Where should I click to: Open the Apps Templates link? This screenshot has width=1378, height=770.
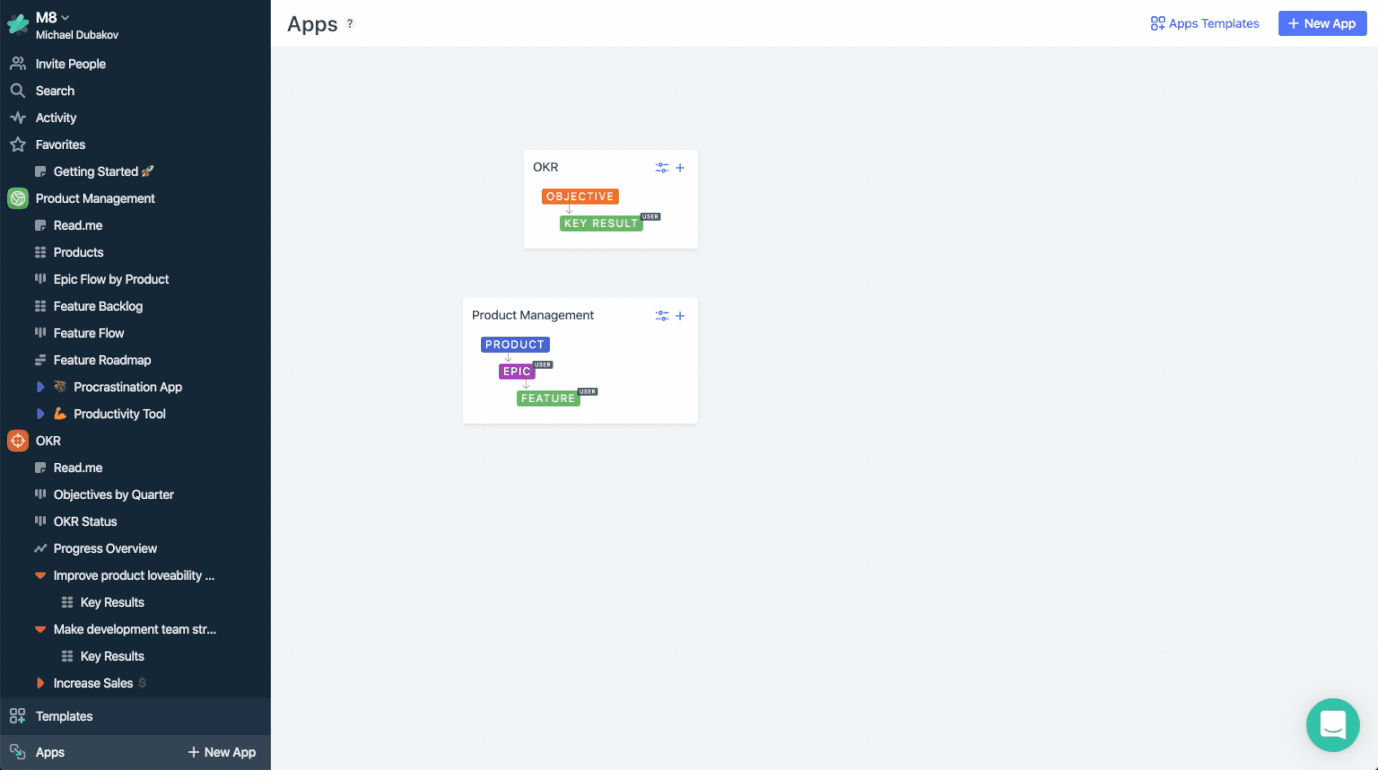coord(1205,24)
